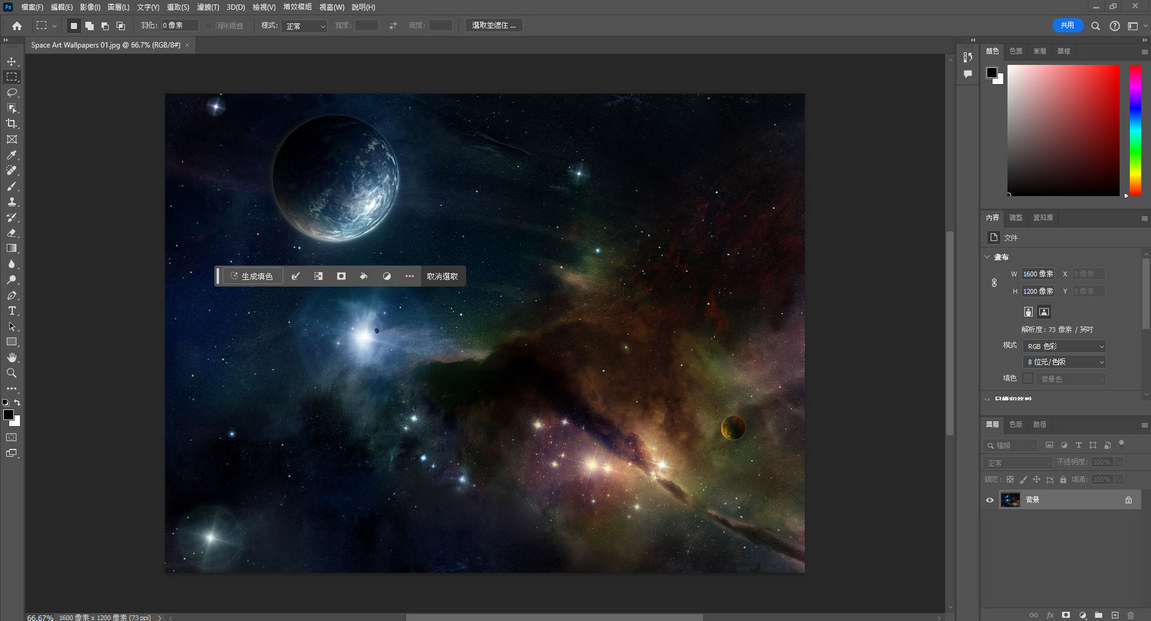Select the Lasso tool
The width and height of the screenshot is (1151, 621).
(x=12, y=92)
